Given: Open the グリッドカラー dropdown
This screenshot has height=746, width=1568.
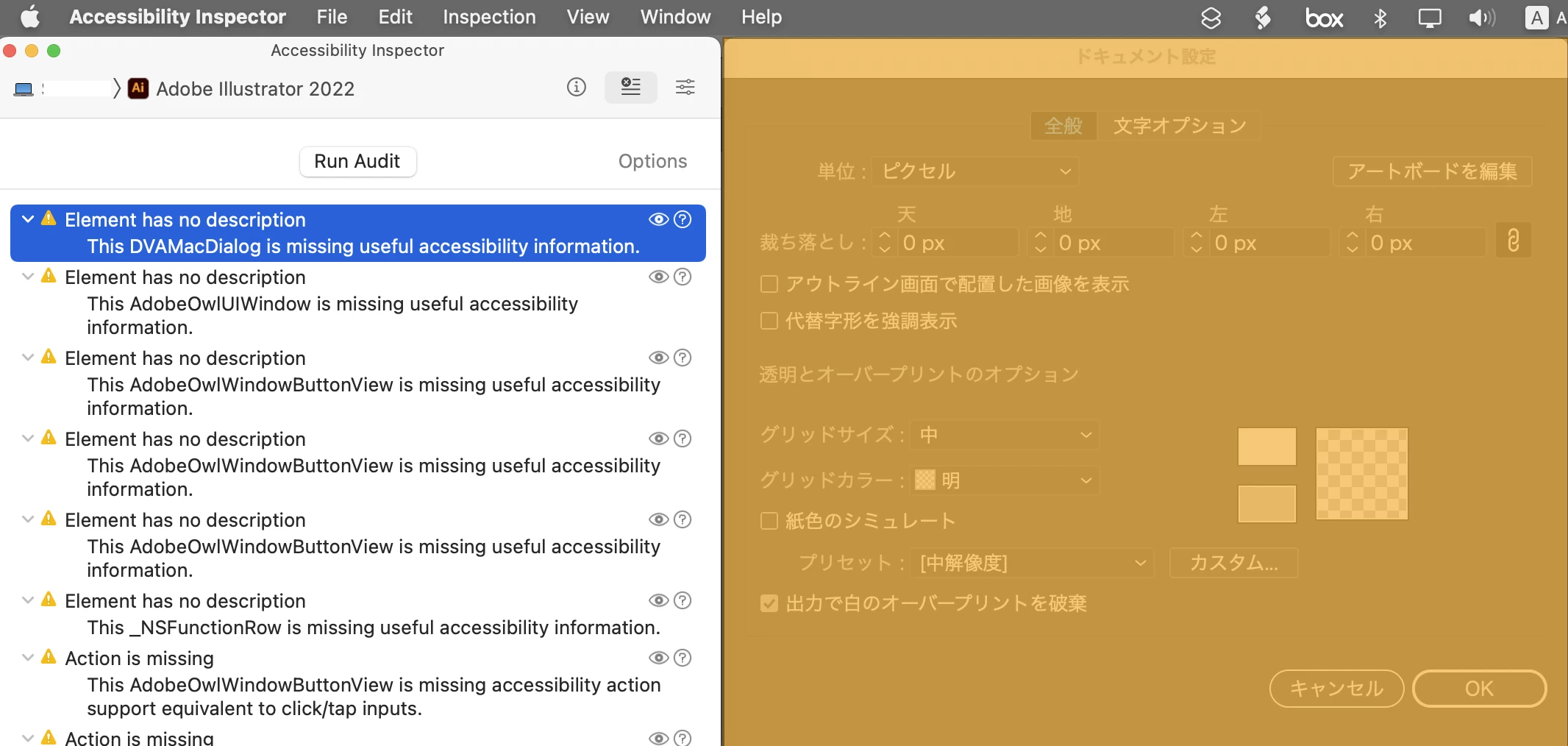Looking at the screenshot, I should pyautogui.click(x=1005, y=480).
